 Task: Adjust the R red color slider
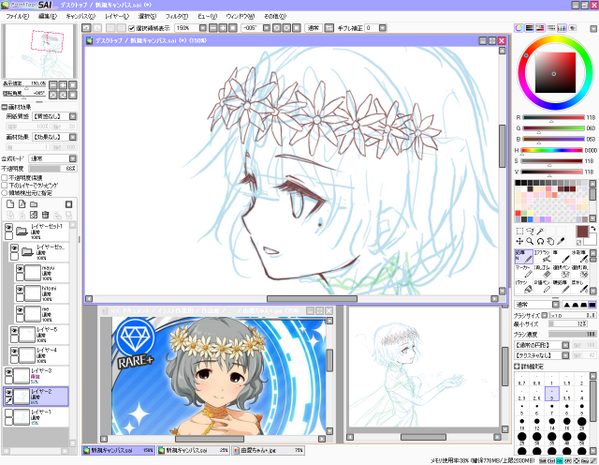click(553, 118)
